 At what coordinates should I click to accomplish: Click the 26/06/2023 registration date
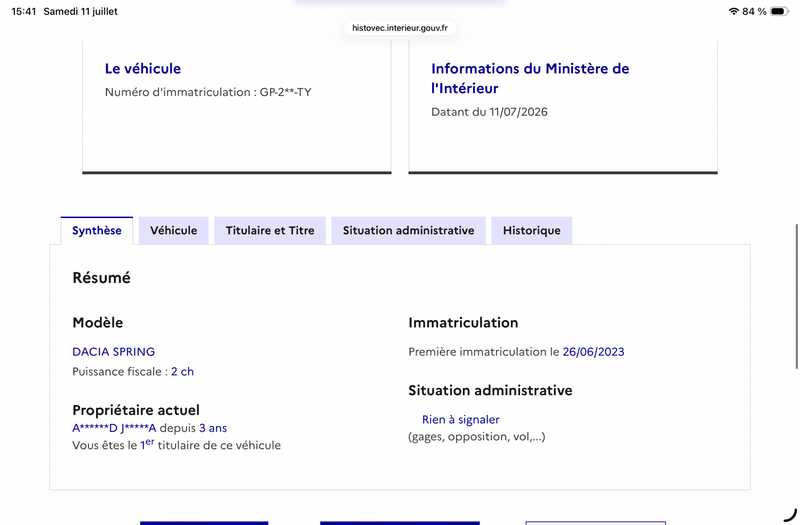[593, 352]
